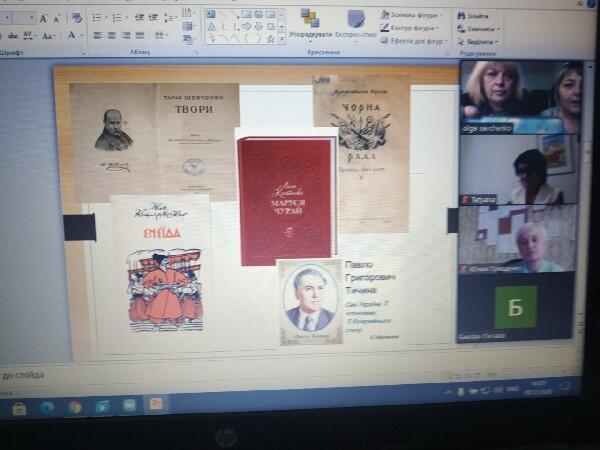Pick the oval shape from shapes gallery
Image resolution: width=600 pixels, height=450 pixels.
[258, 15]
